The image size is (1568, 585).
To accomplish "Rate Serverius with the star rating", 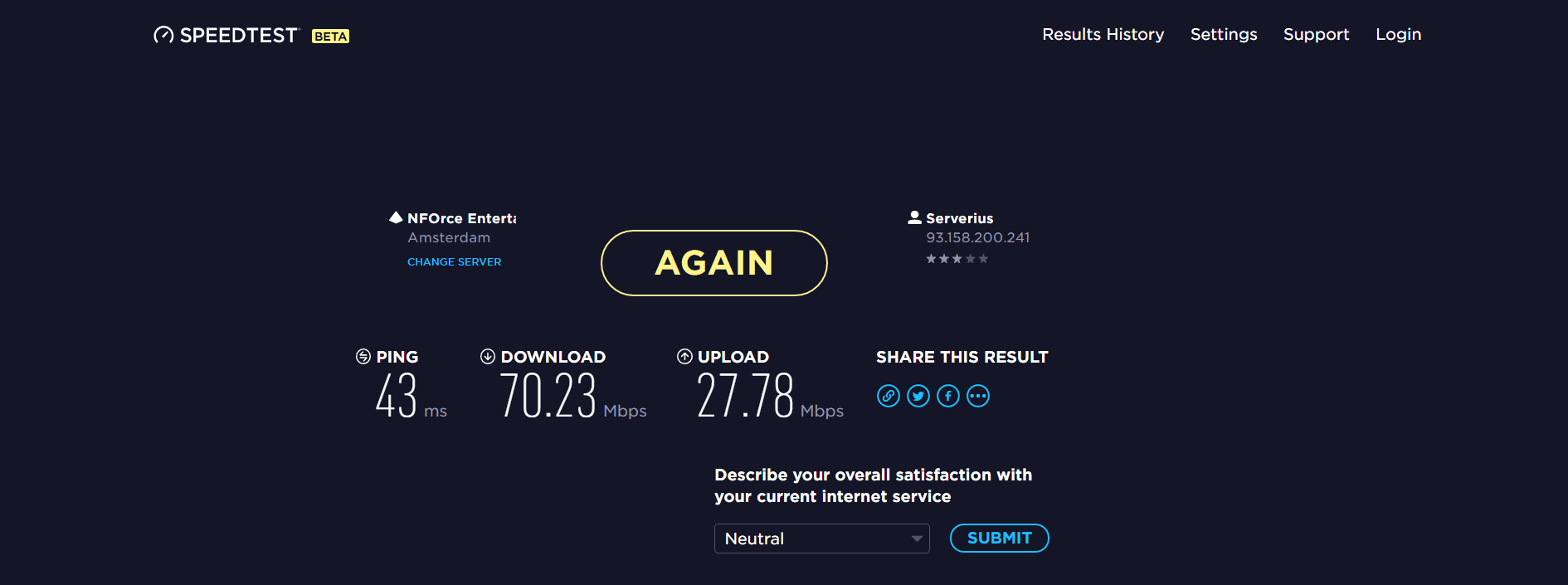I will click(x=957, y=259).
